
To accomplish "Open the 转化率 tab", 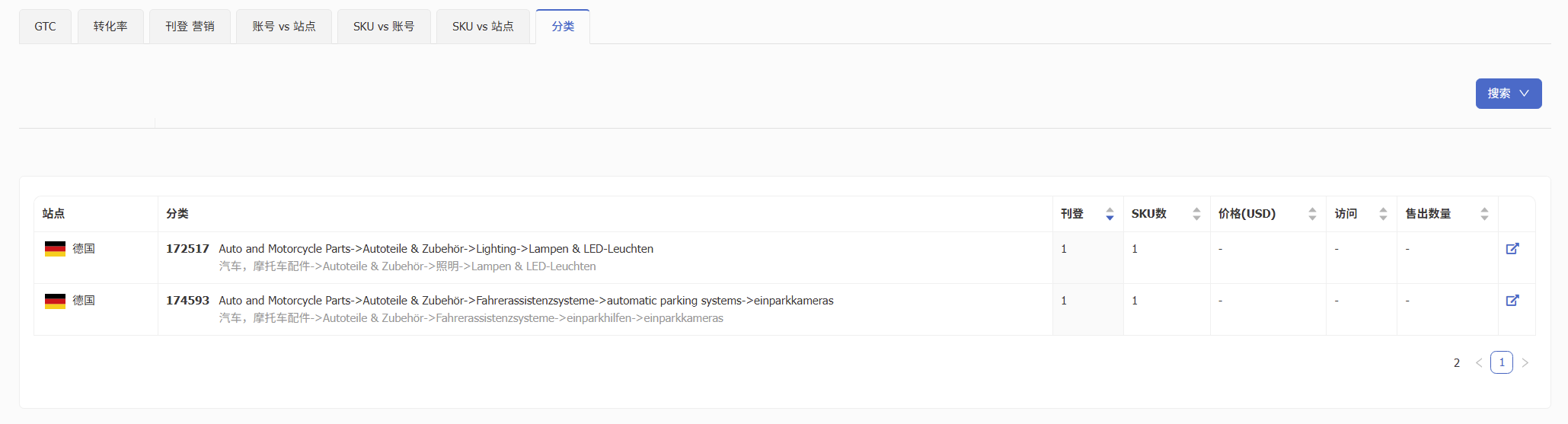I will point(110,27).
